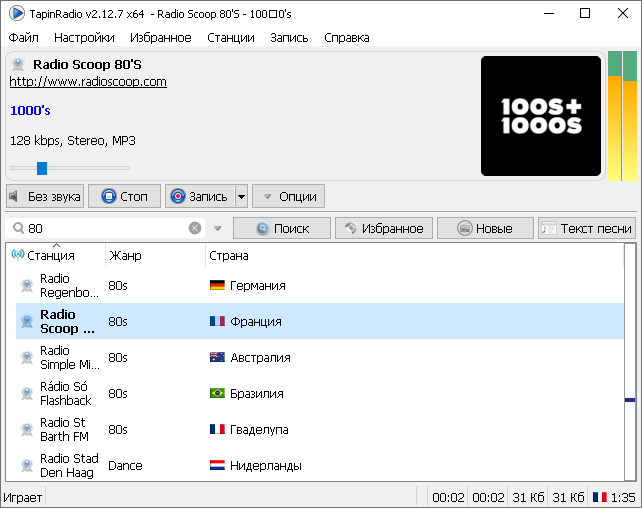Click the Dance genre cell
Viewport: 642px width, 508px height.
(x=125, y=465)
